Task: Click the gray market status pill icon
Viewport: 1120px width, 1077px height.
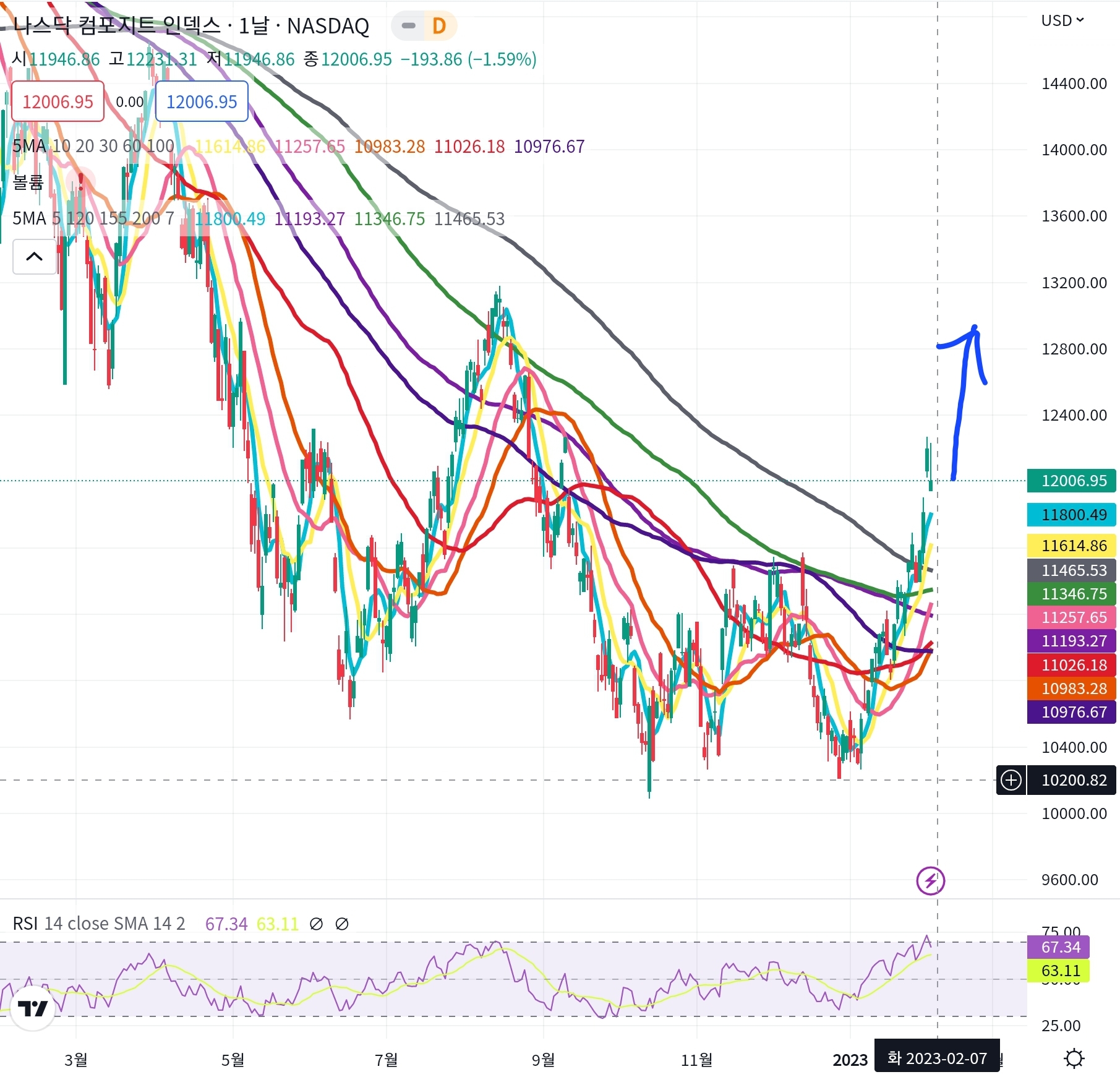Action: (408, 26)
